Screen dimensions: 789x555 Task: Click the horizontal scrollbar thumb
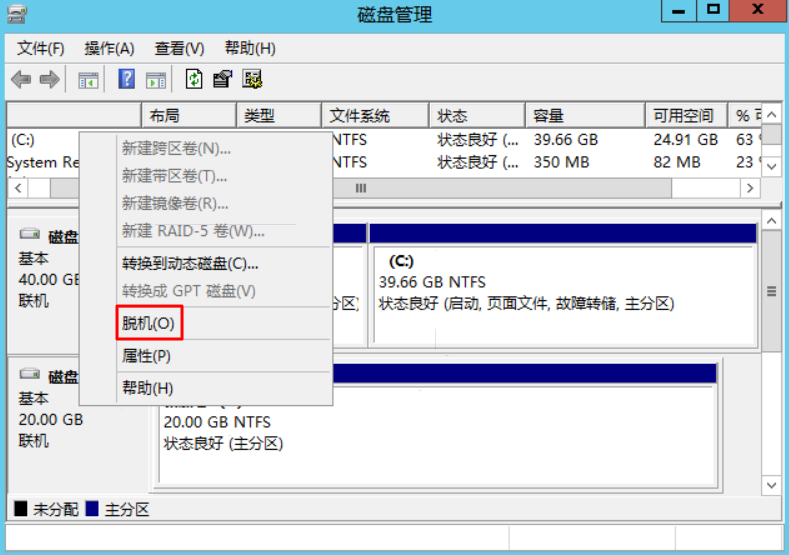[x=361, y=188]
